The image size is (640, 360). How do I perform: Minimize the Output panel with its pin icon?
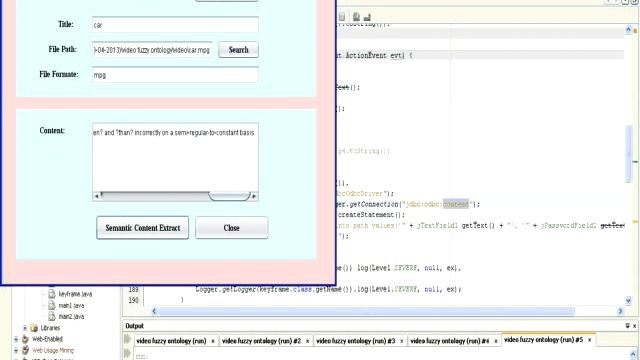pyautogui.click(x=627, y=326)
